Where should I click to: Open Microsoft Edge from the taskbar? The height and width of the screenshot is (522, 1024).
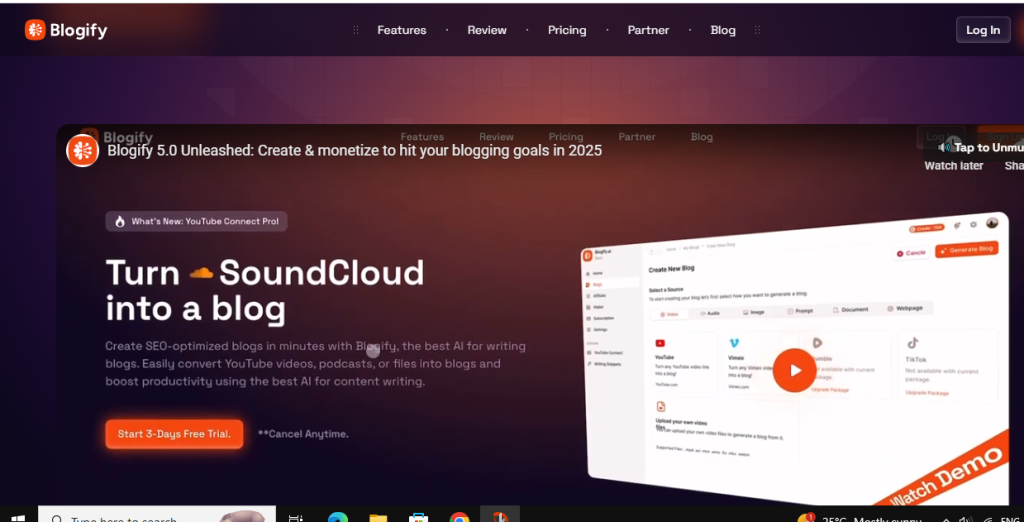338,517
